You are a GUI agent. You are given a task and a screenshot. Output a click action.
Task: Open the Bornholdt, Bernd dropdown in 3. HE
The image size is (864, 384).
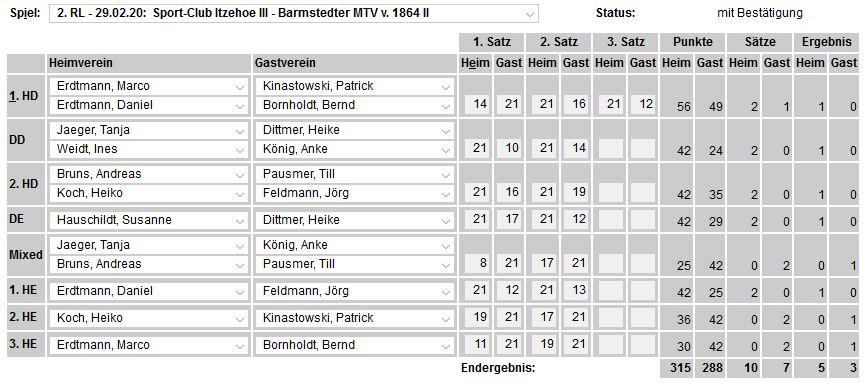point(354,345)
